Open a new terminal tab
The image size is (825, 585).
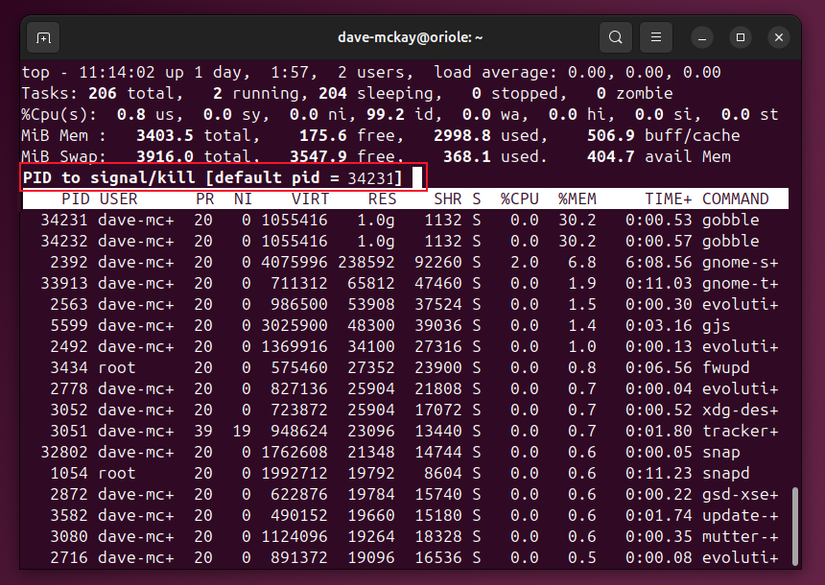point(42,36)
